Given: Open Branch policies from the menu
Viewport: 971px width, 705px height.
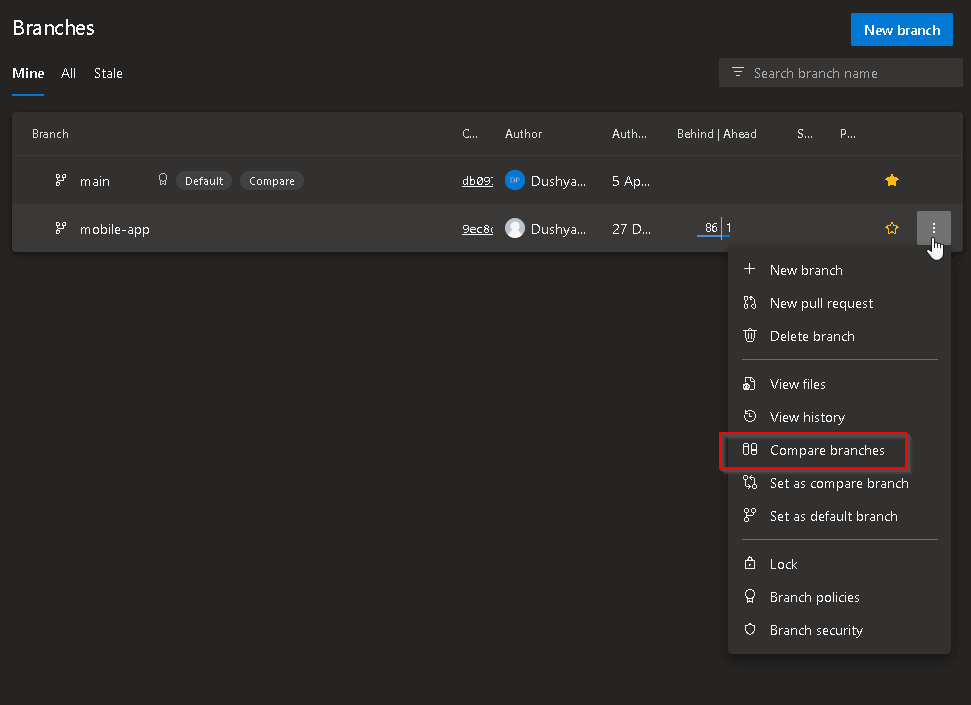Looking at the screenshot, I should [839, 597].
